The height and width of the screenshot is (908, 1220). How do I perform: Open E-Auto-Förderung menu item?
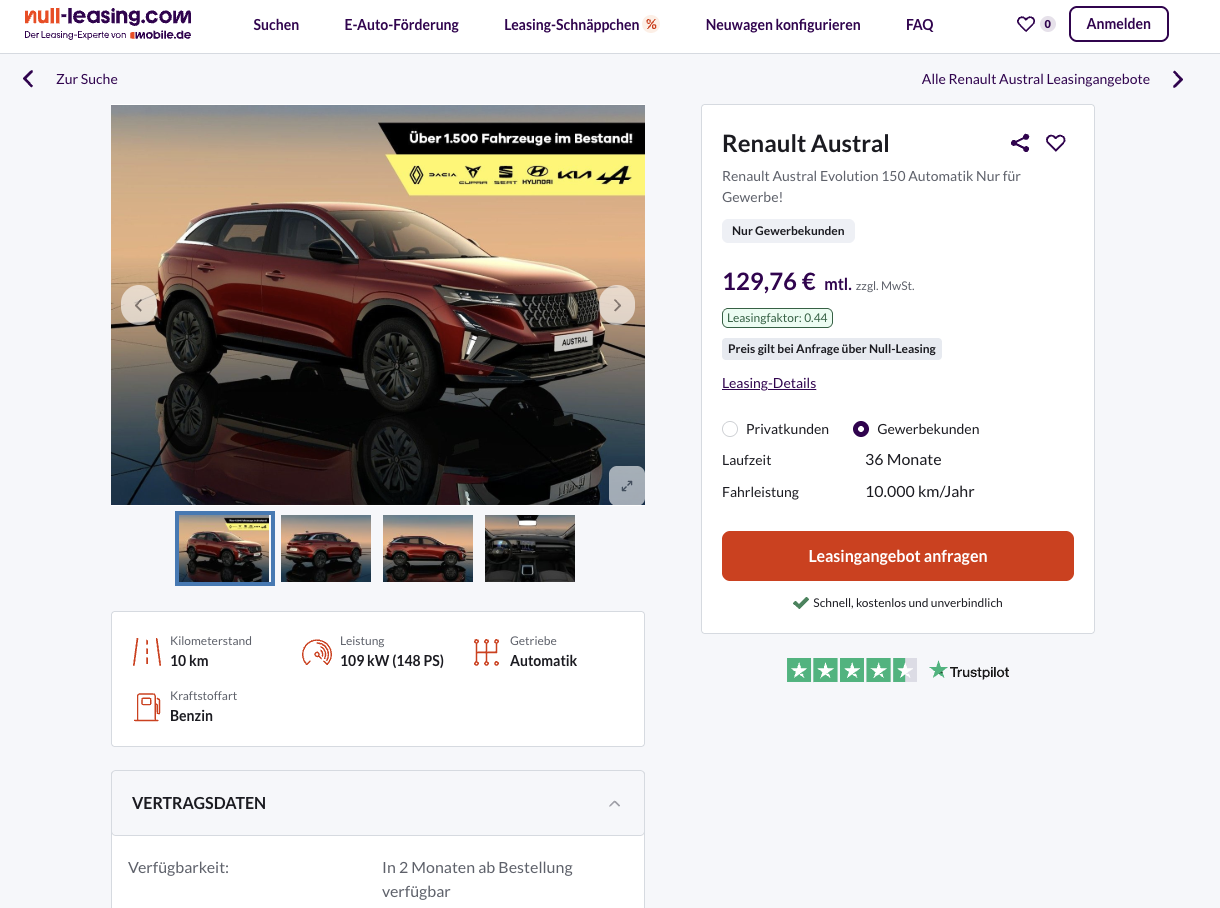click(x=402, y=24)
